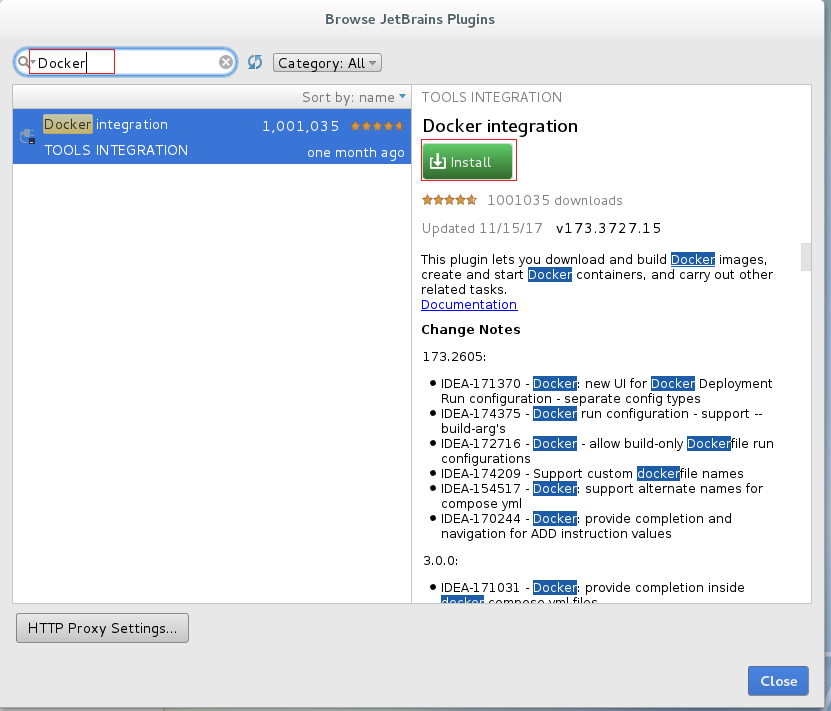Viewport: 831px width, 711px height.
Task: Click the description pane vertical scrollbar thumb
Action: pos(806,257)
